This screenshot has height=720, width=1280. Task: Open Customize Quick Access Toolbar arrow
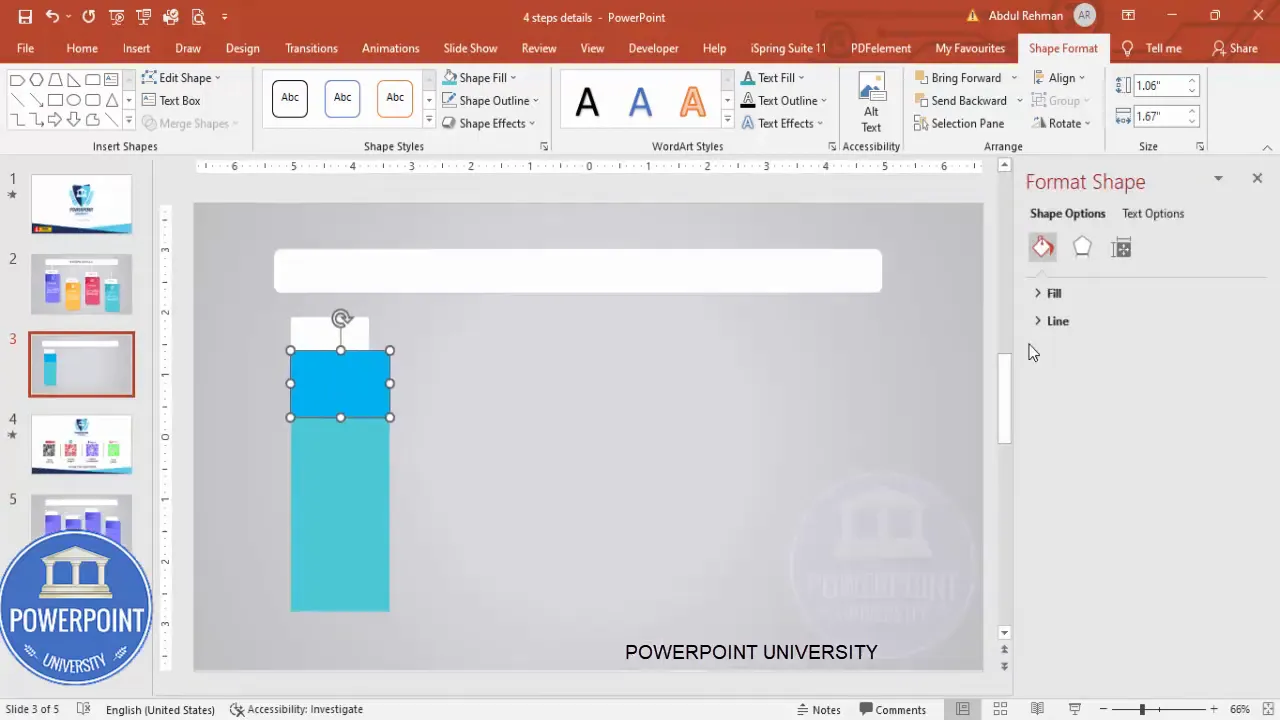tap(224, 17)
